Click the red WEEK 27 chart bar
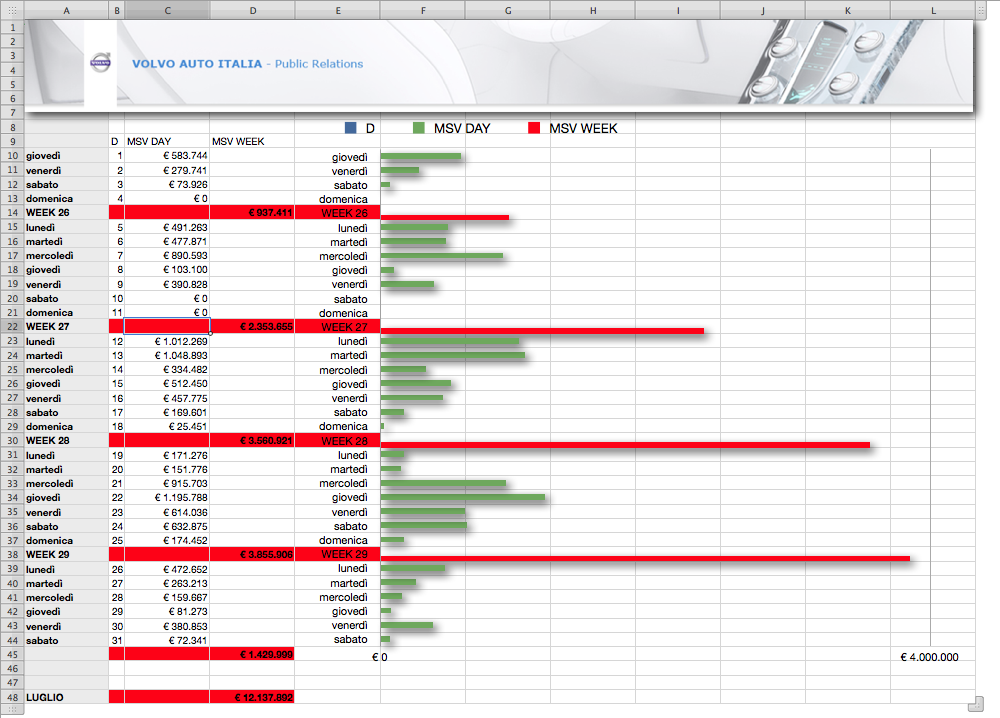 coord(542,330)
